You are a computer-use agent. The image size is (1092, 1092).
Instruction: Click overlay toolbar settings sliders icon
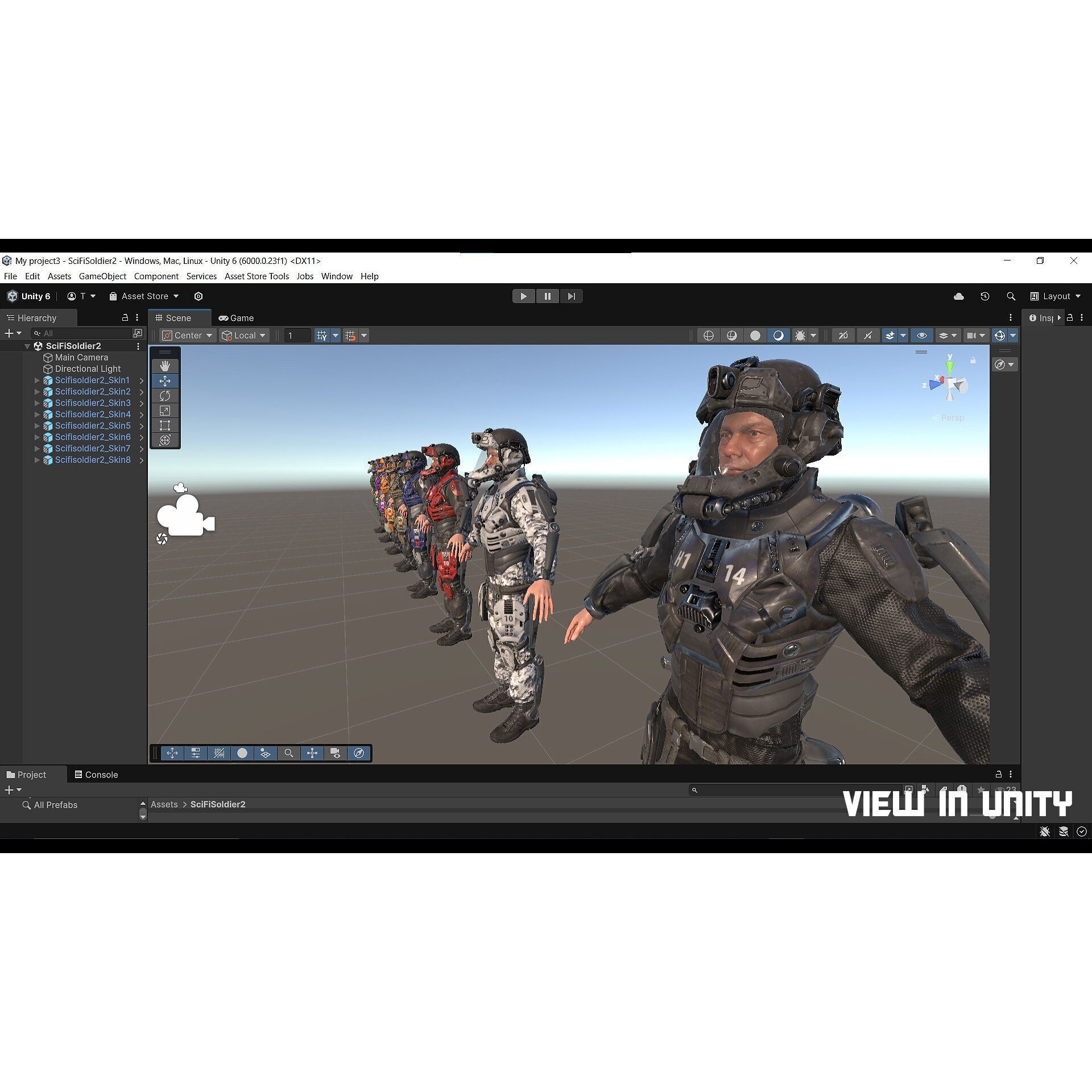click(196, 753)
